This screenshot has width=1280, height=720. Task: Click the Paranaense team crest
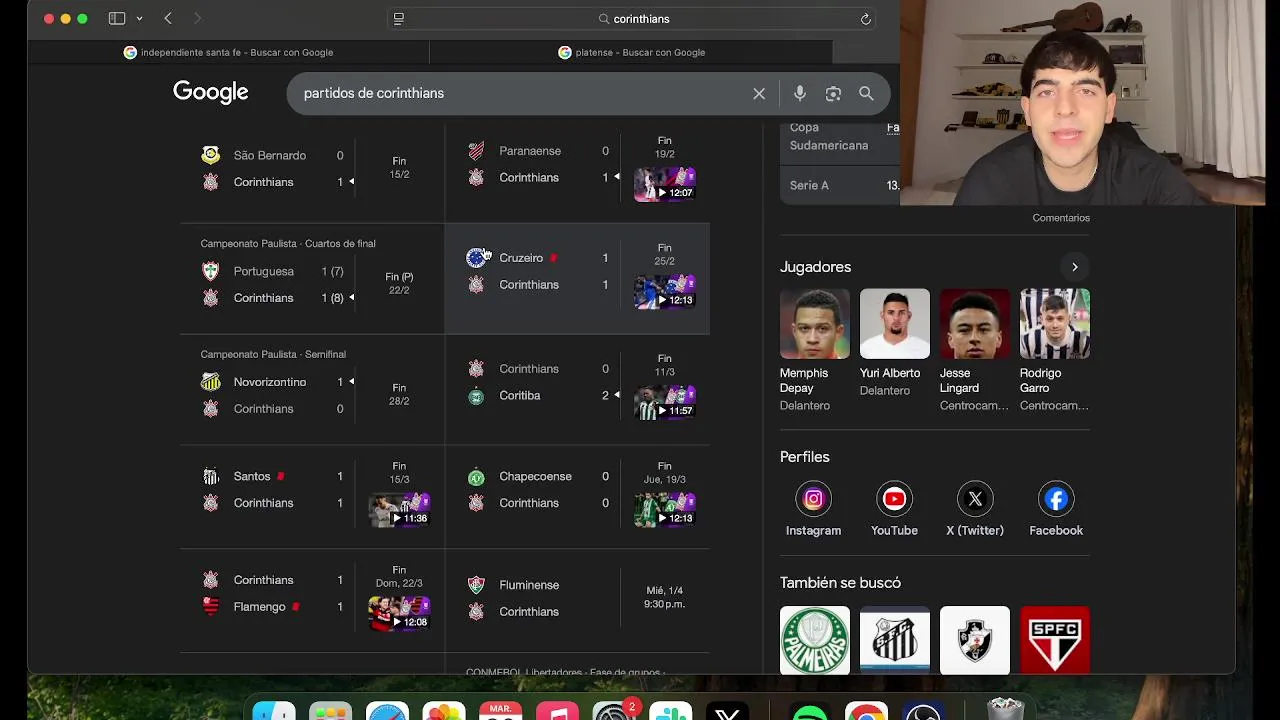pyautogui.click(x=476, y=151)
